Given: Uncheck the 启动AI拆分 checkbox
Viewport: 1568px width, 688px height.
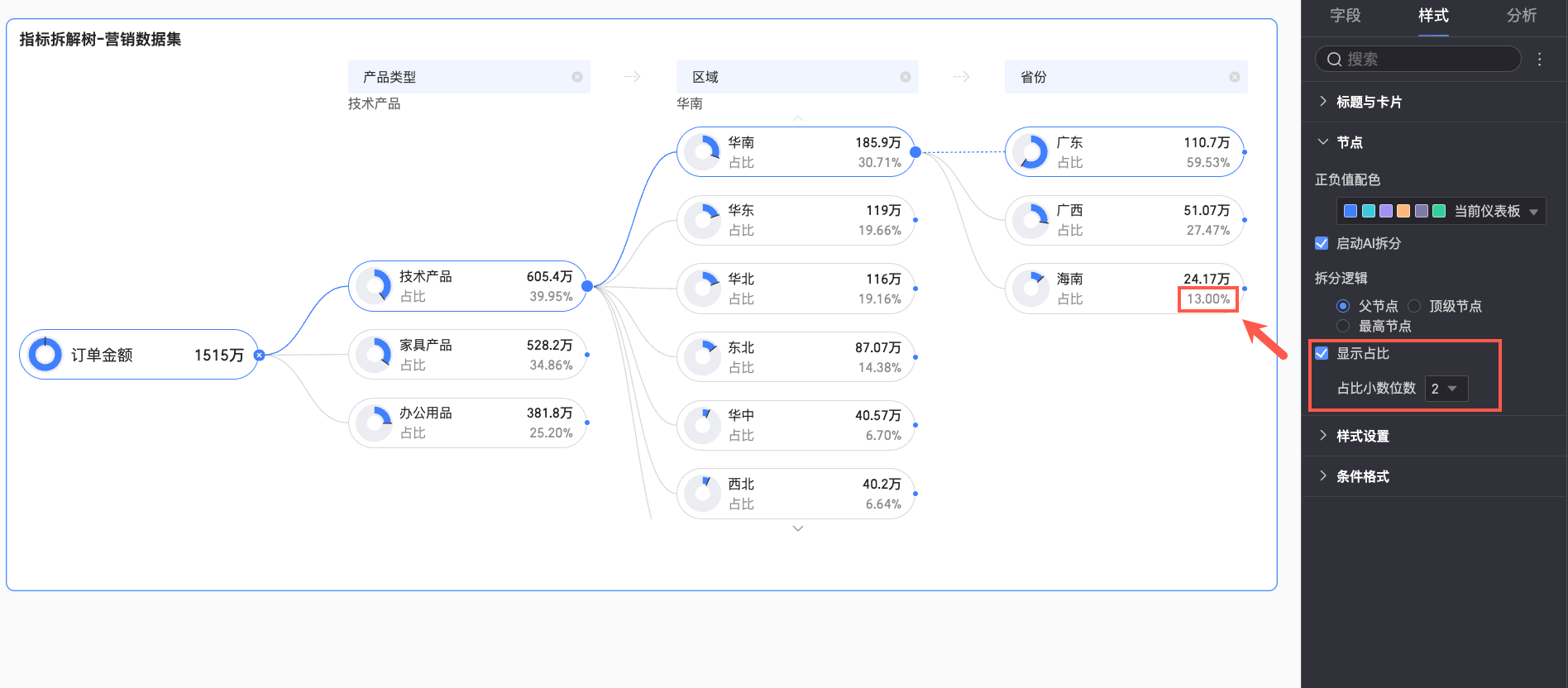Looking at the screenshot, I should coord(1322,243).
